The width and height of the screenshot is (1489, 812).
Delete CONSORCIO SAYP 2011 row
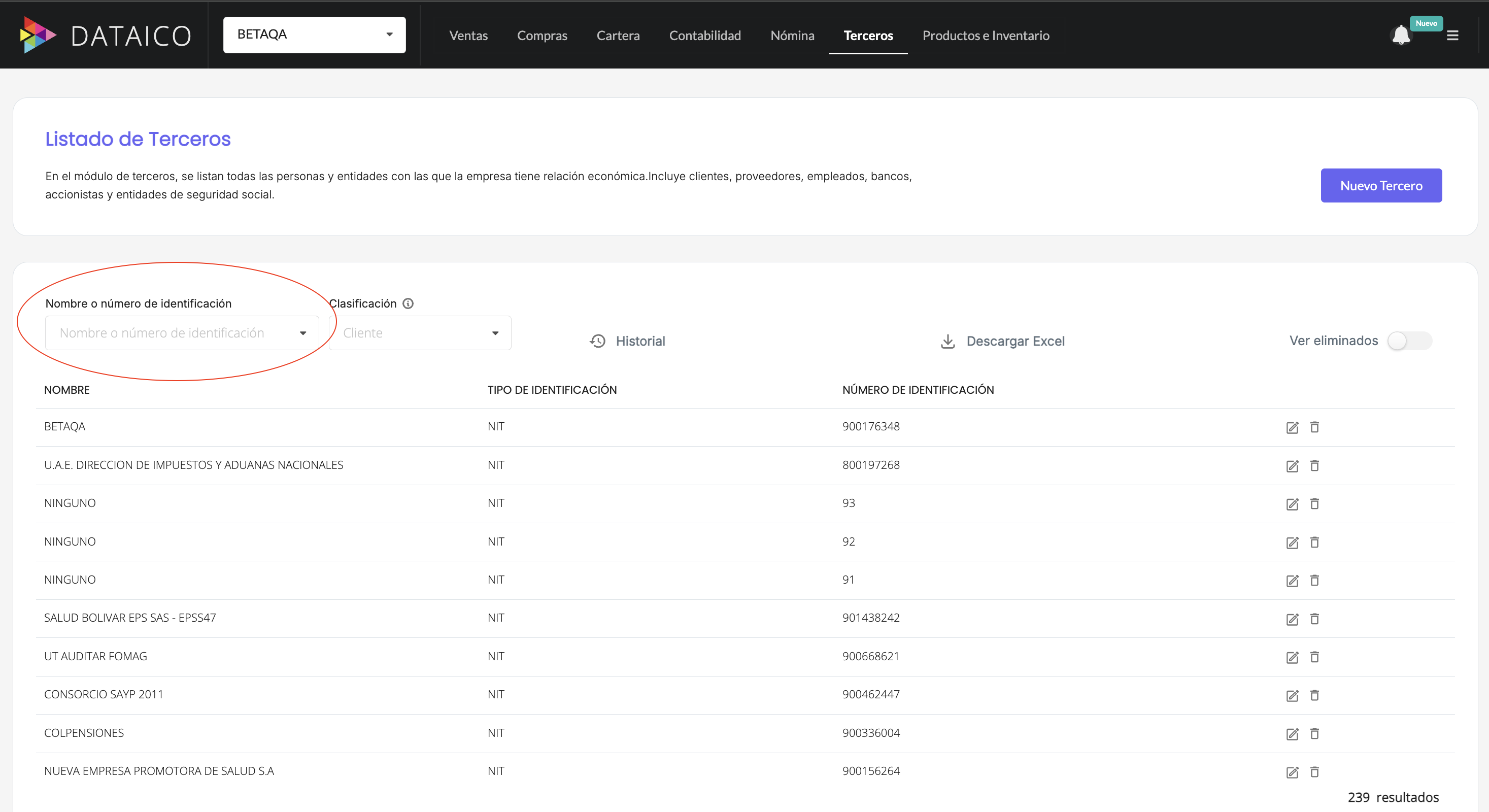click(1314, 695)
